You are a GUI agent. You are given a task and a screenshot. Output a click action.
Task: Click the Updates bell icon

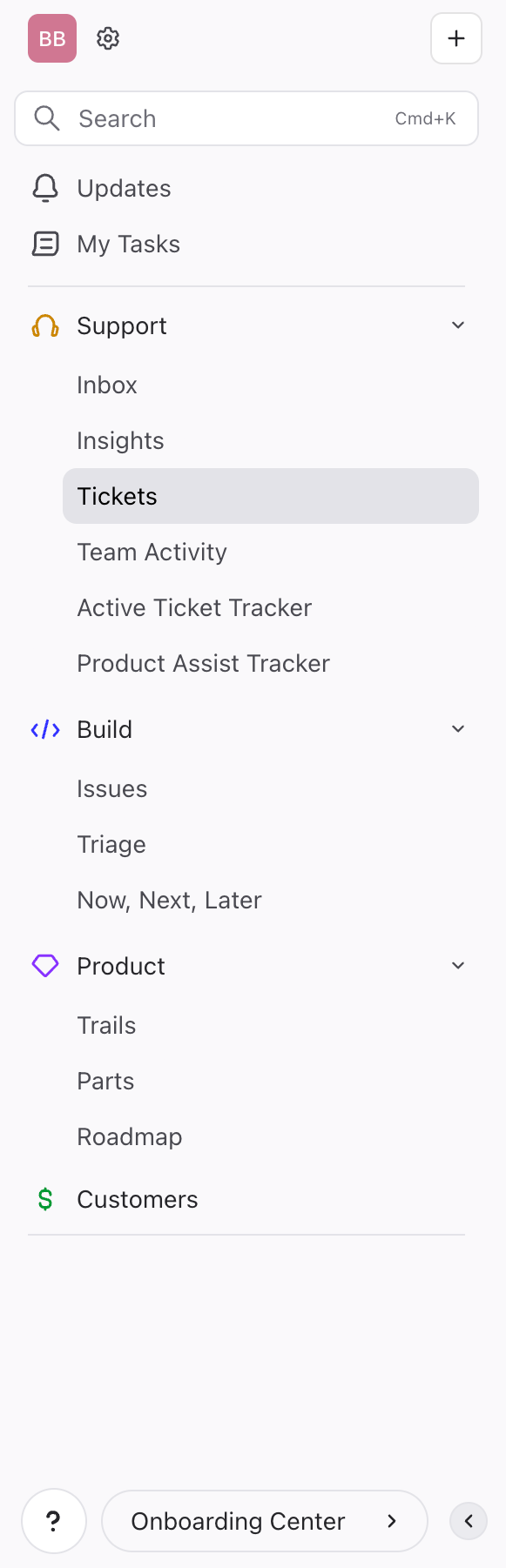click(44, 187)
